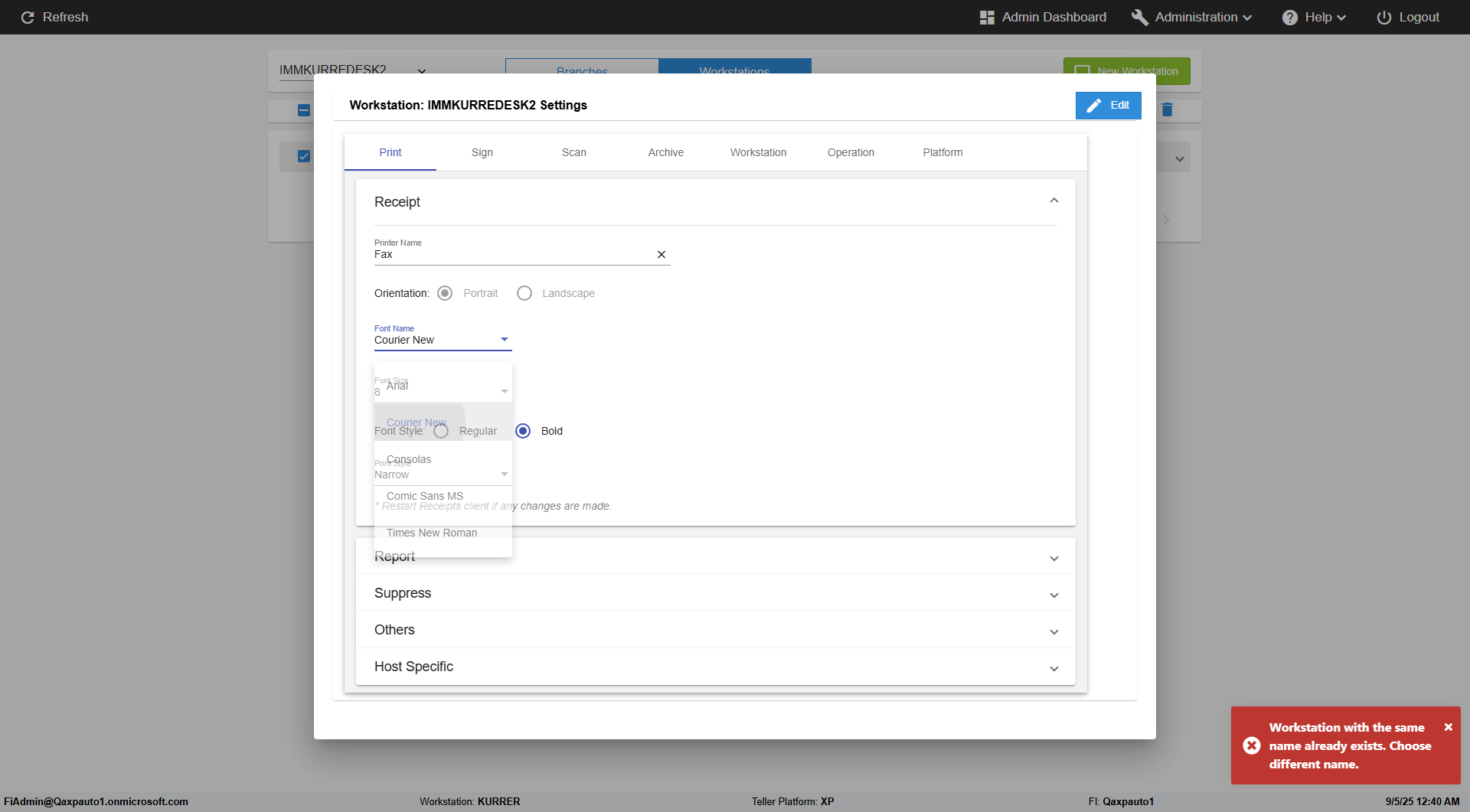Choose Arial from font list
The image size is (1470, 812).
(443, 386)
